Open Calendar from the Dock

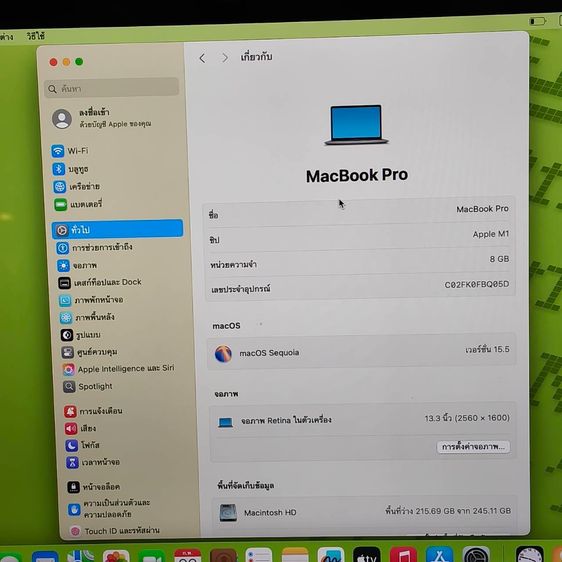[187, 555]
